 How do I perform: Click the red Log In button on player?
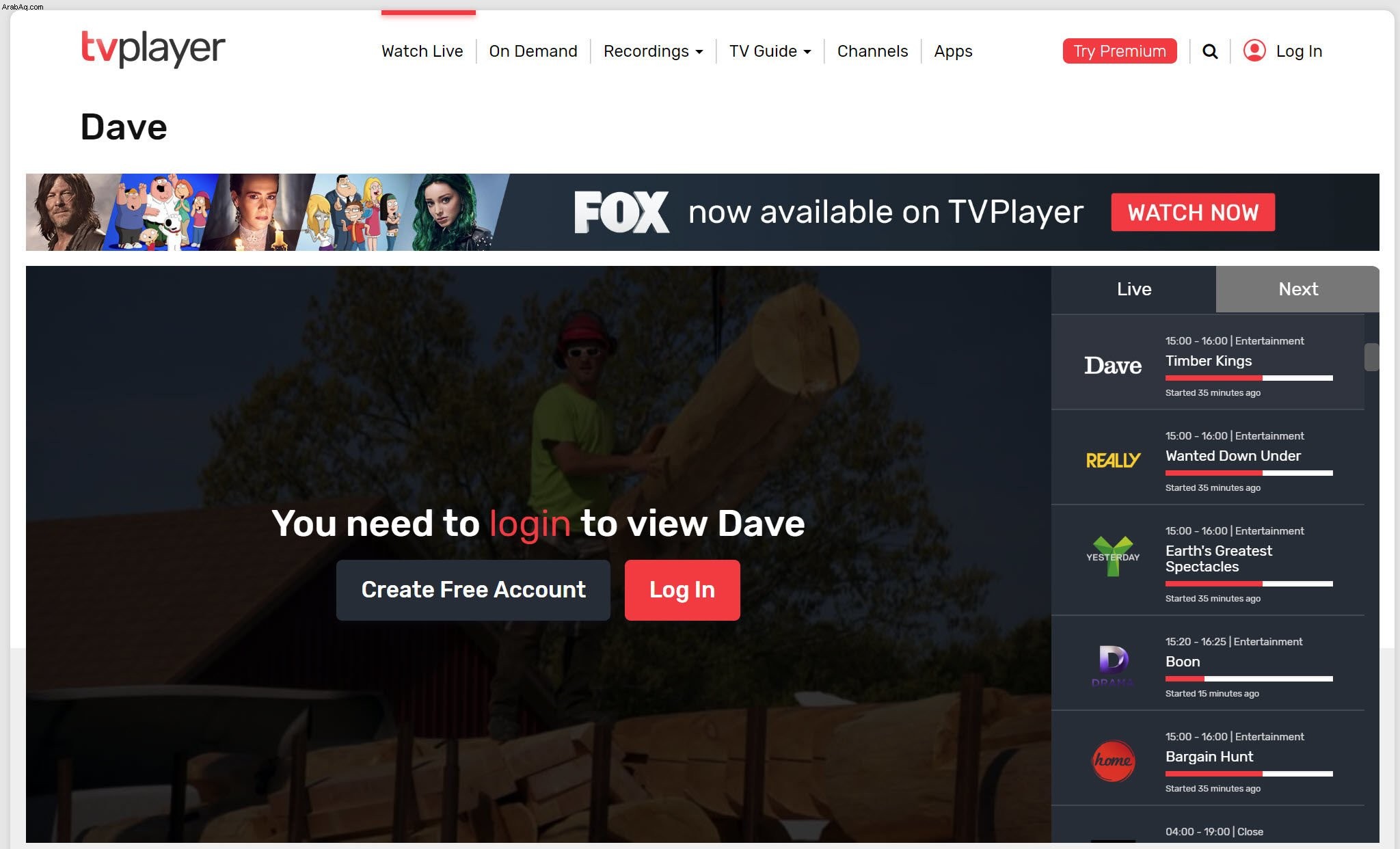tap(682, 590)
